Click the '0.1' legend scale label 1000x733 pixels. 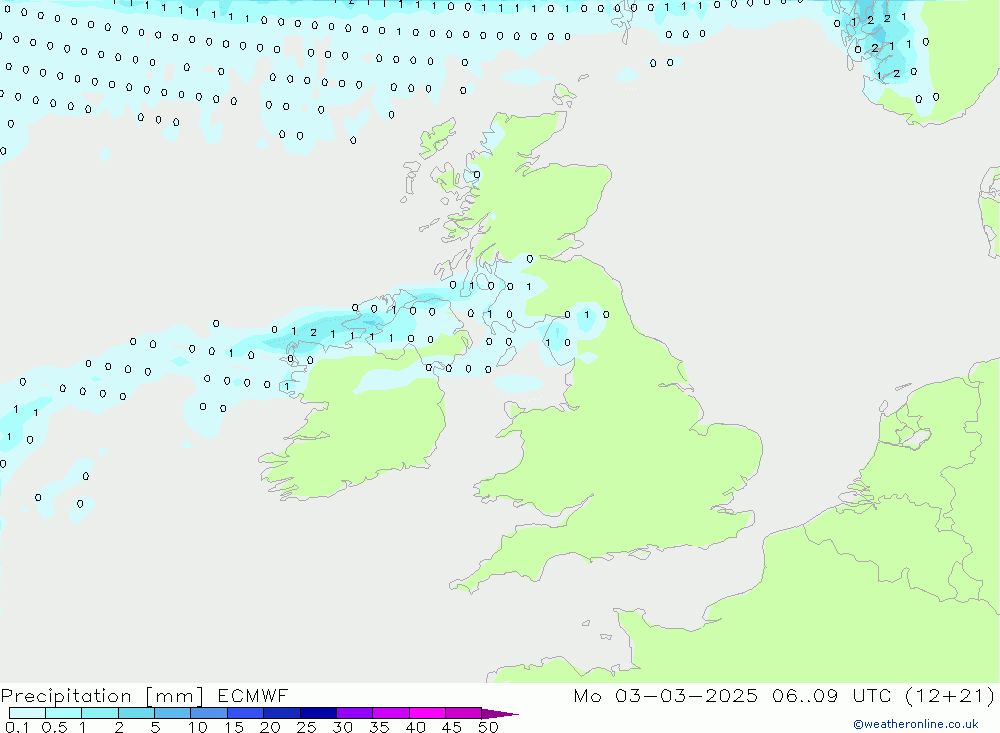coord(17,727)
